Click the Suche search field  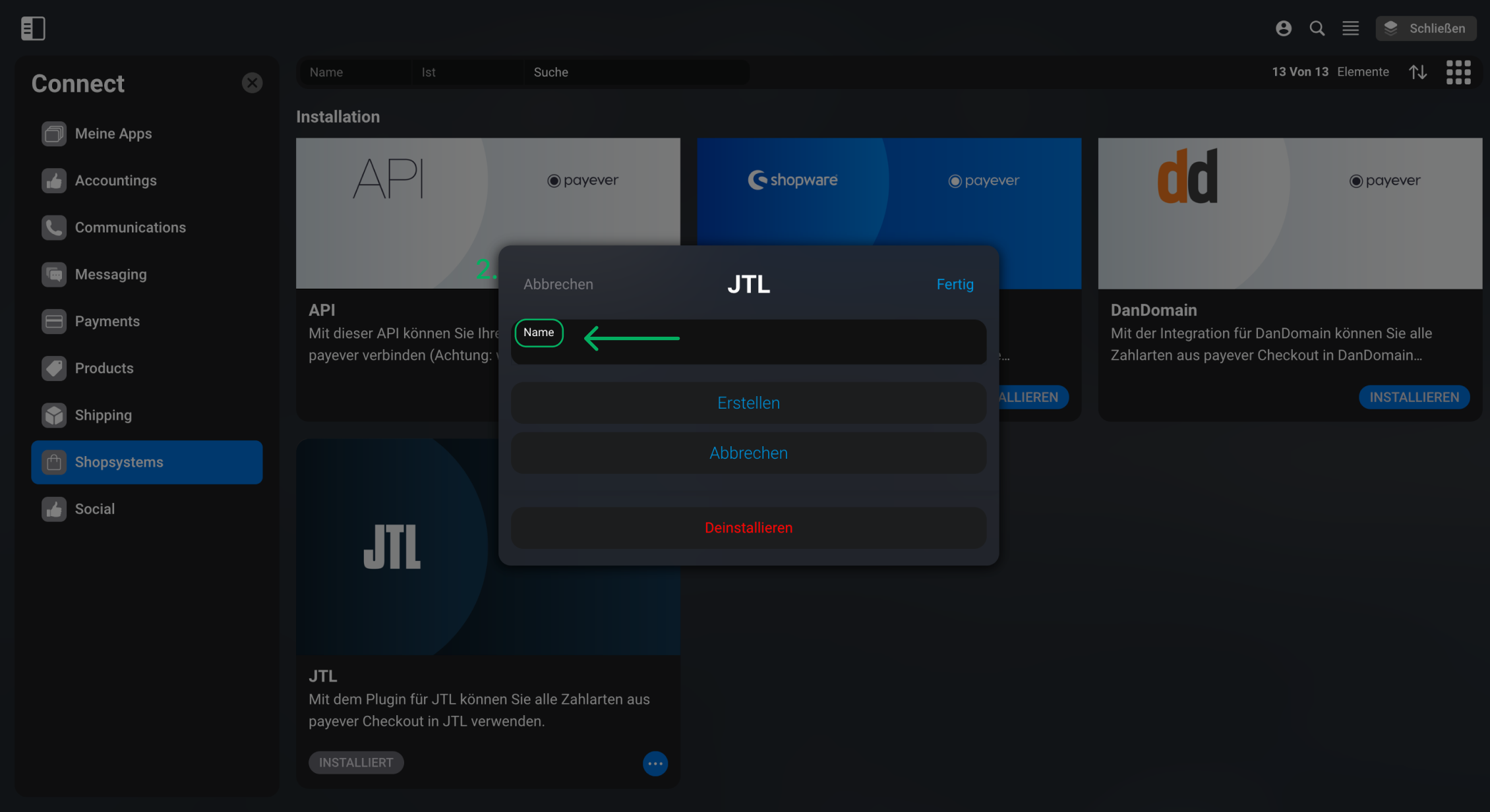coord(637,72)
